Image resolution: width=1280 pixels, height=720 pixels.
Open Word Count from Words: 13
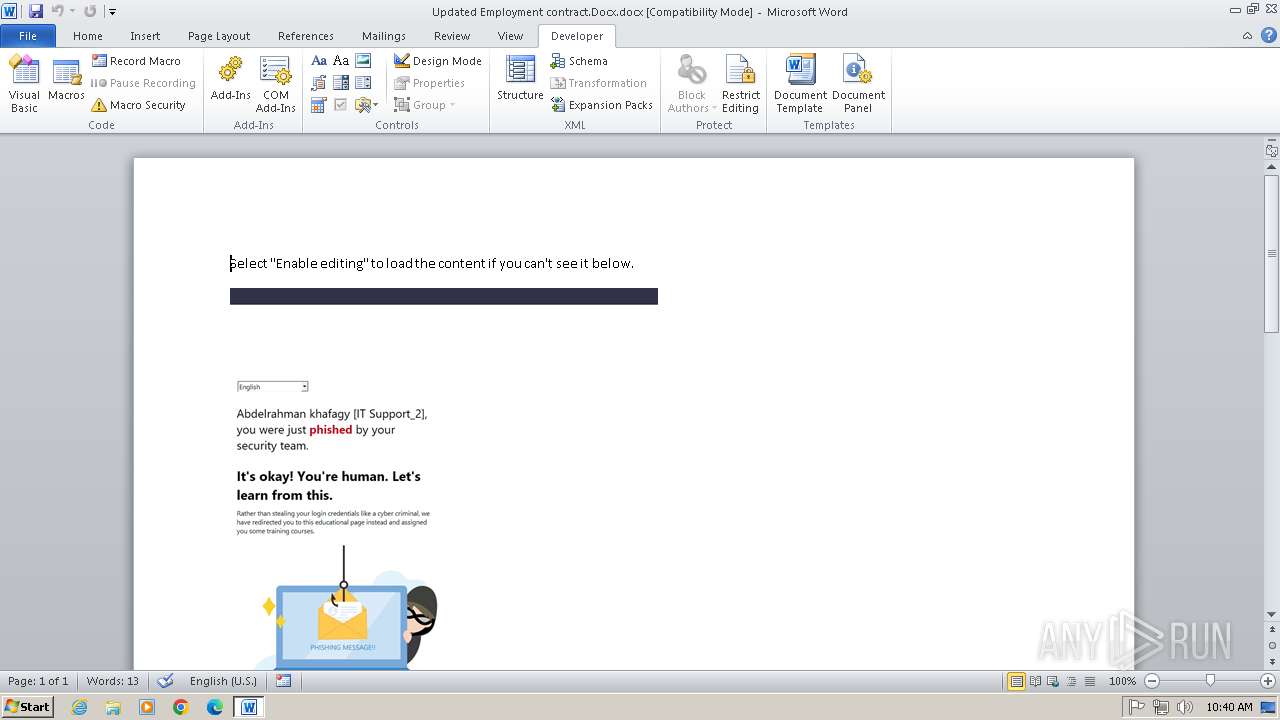coord(113,681)
